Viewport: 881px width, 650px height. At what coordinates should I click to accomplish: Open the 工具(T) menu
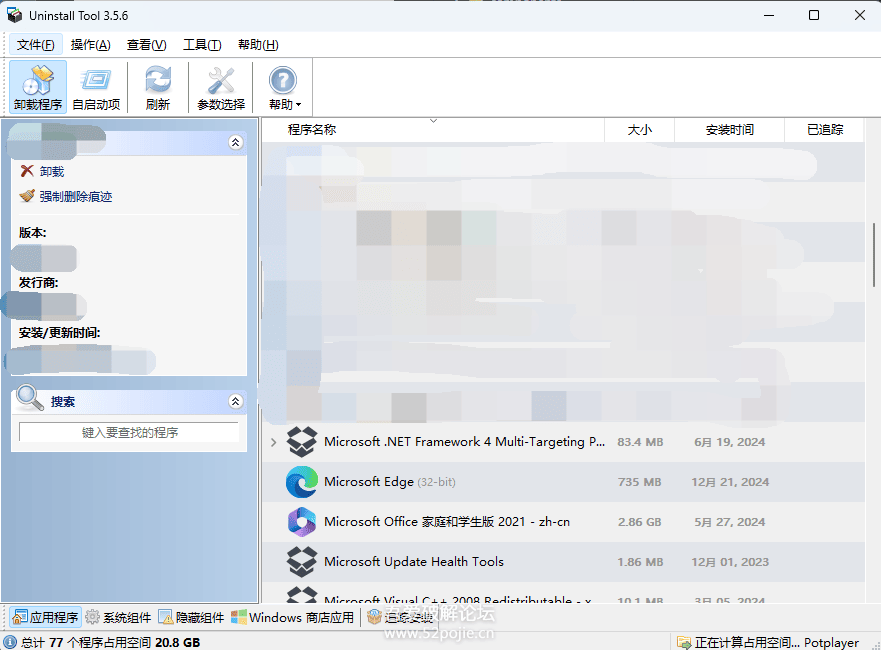click(202, 45)
